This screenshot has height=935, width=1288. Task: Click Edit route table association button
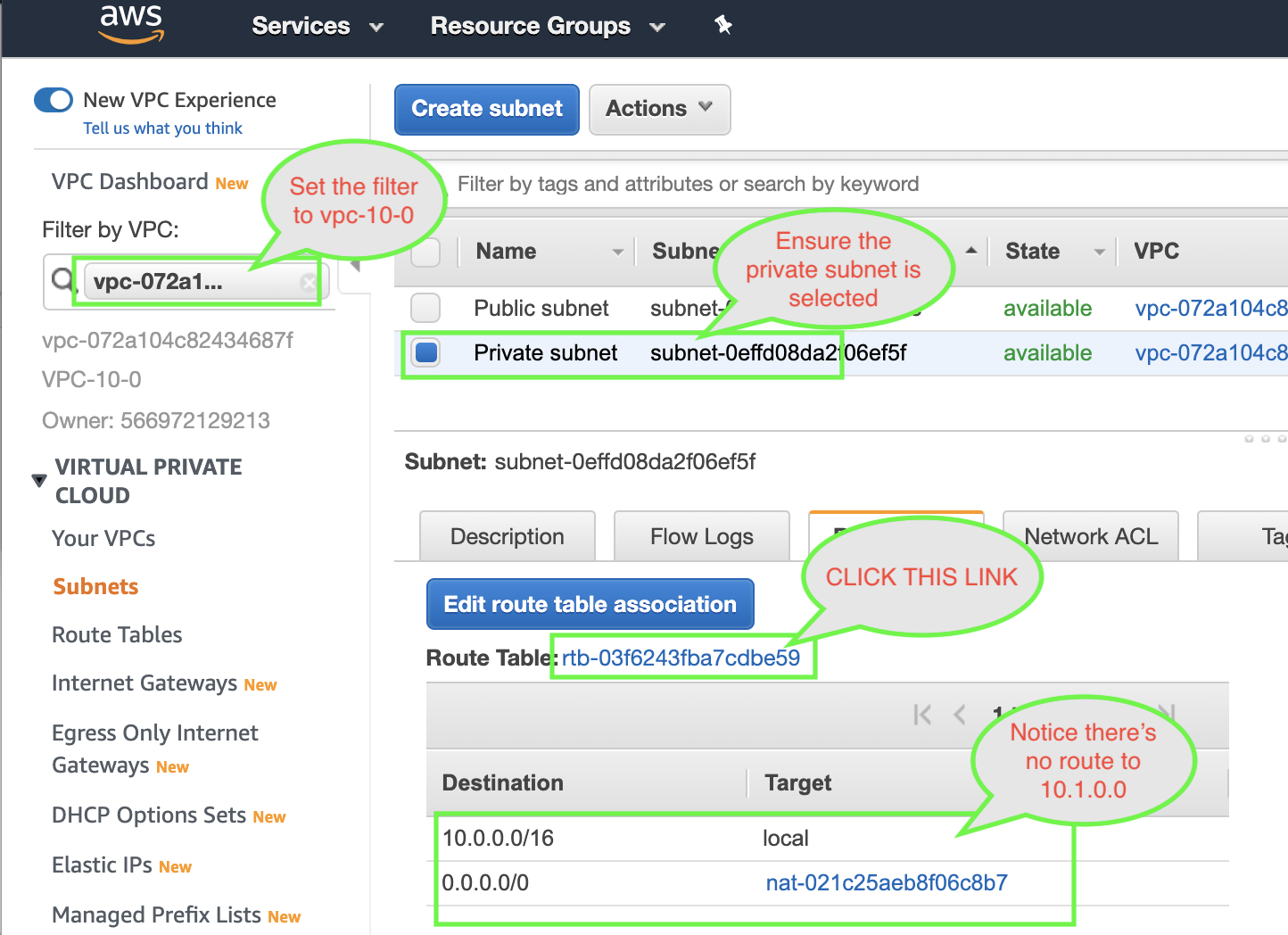click(590, 604)
